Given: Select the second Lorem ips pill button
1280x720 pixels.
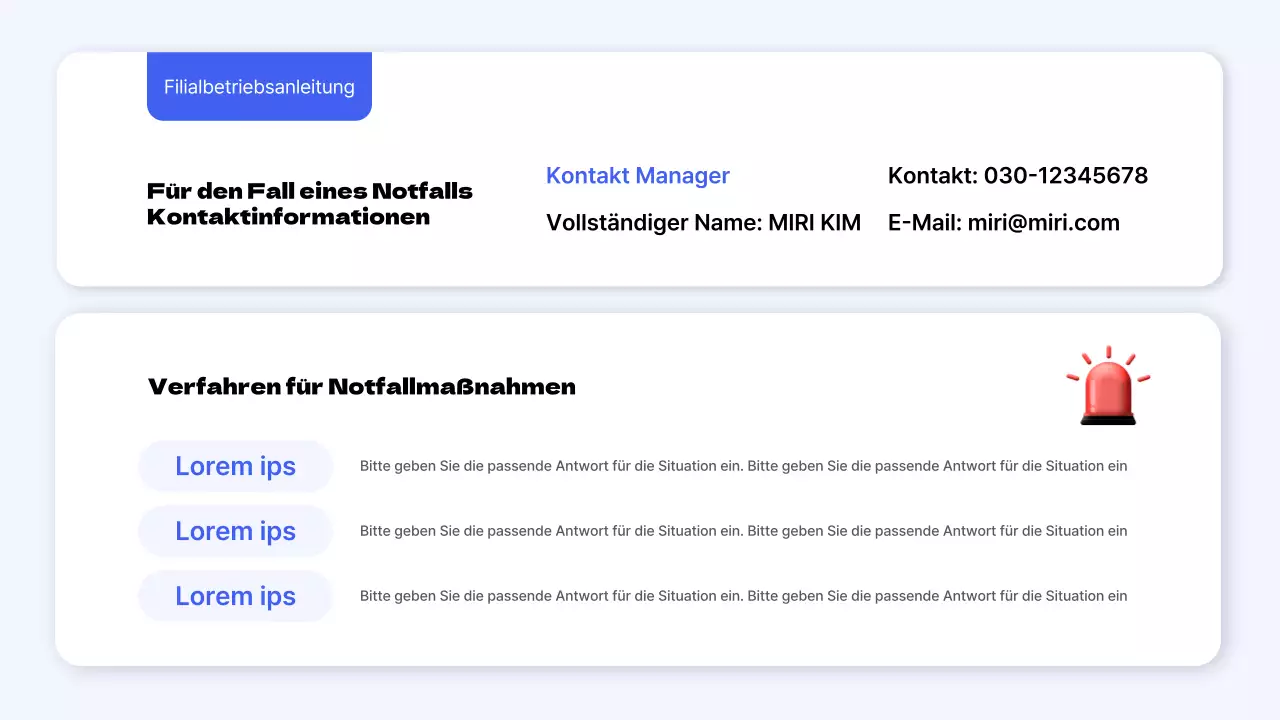Looking at the screenshot, I should coord(235,530).
